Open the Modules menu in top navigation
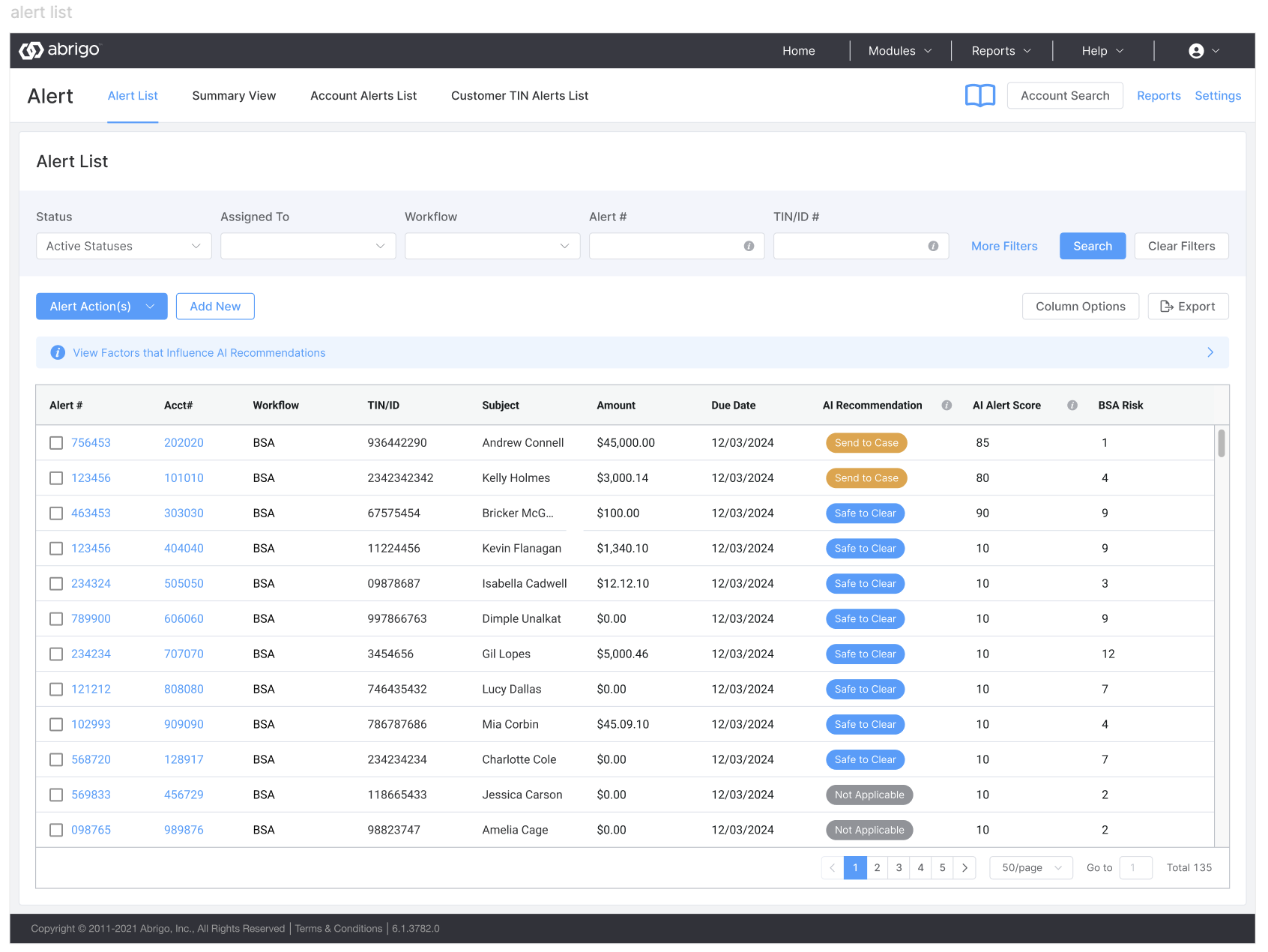Image resolution: width=1268 pixels, height=952 pixels. (899, 51)
